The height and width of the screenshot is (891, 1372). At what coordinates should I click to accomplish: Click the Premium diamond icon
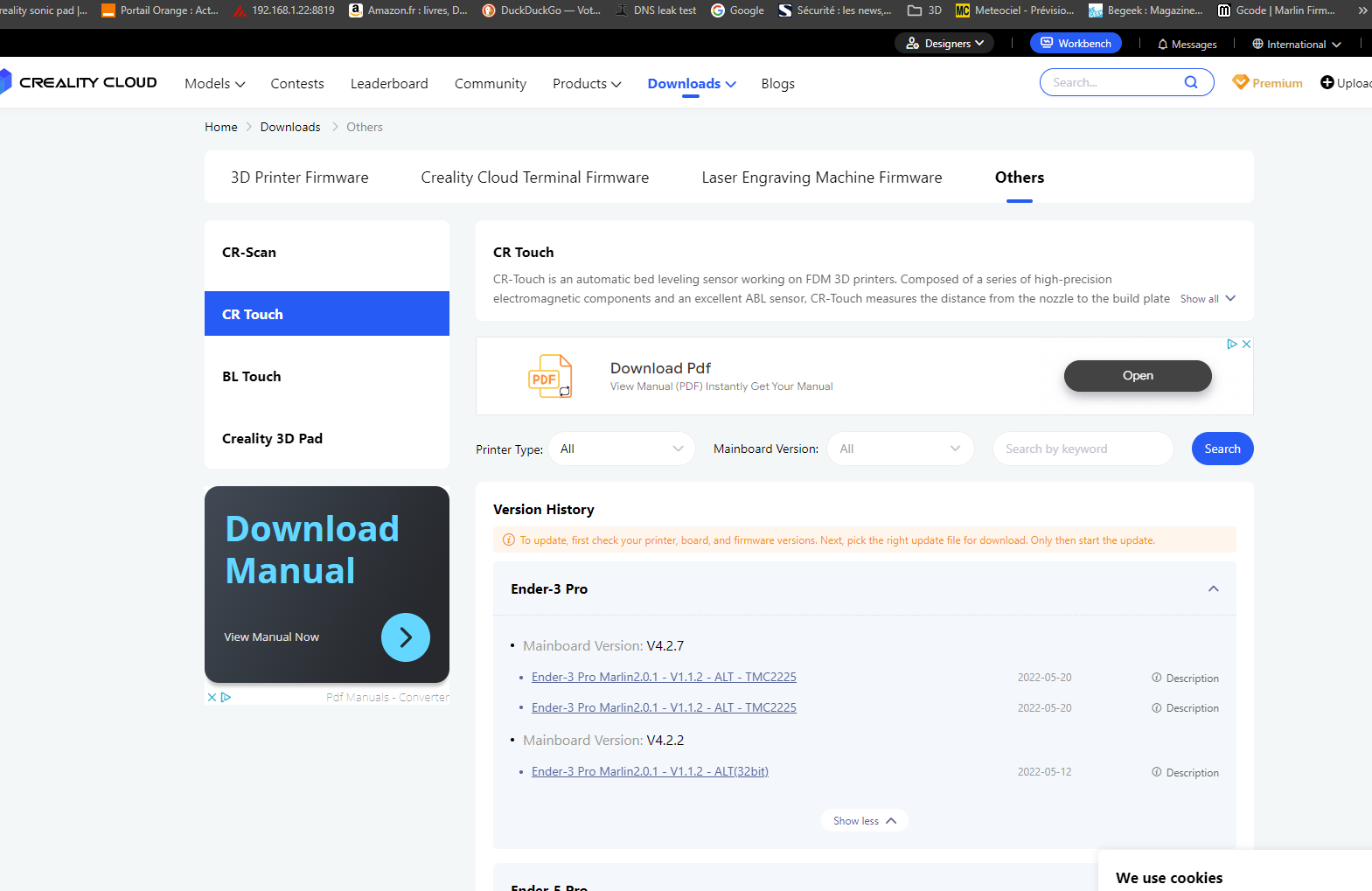(1240, 82)
